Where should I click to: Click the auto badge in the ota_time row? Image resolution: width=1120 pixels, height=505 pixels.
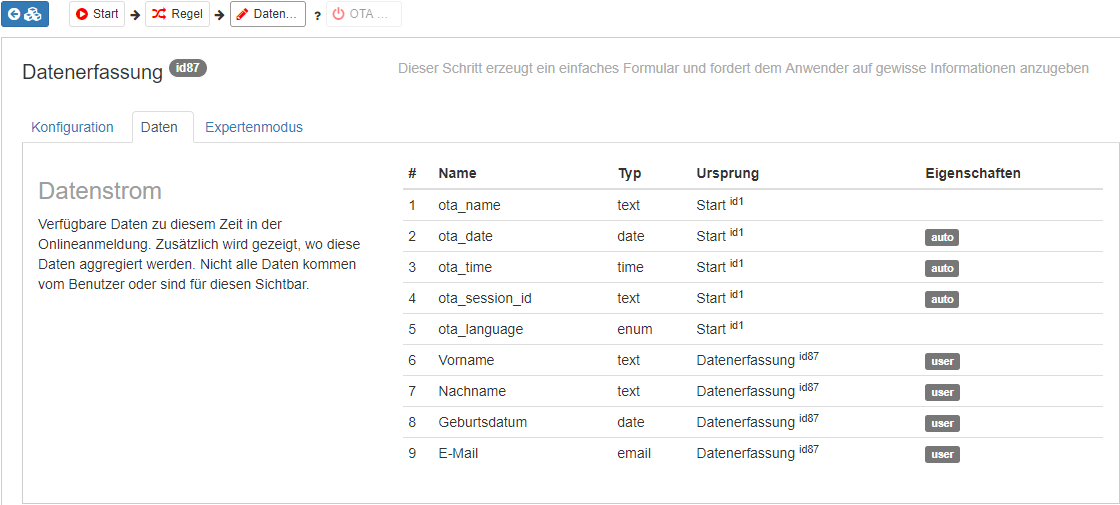pos(942,269)
